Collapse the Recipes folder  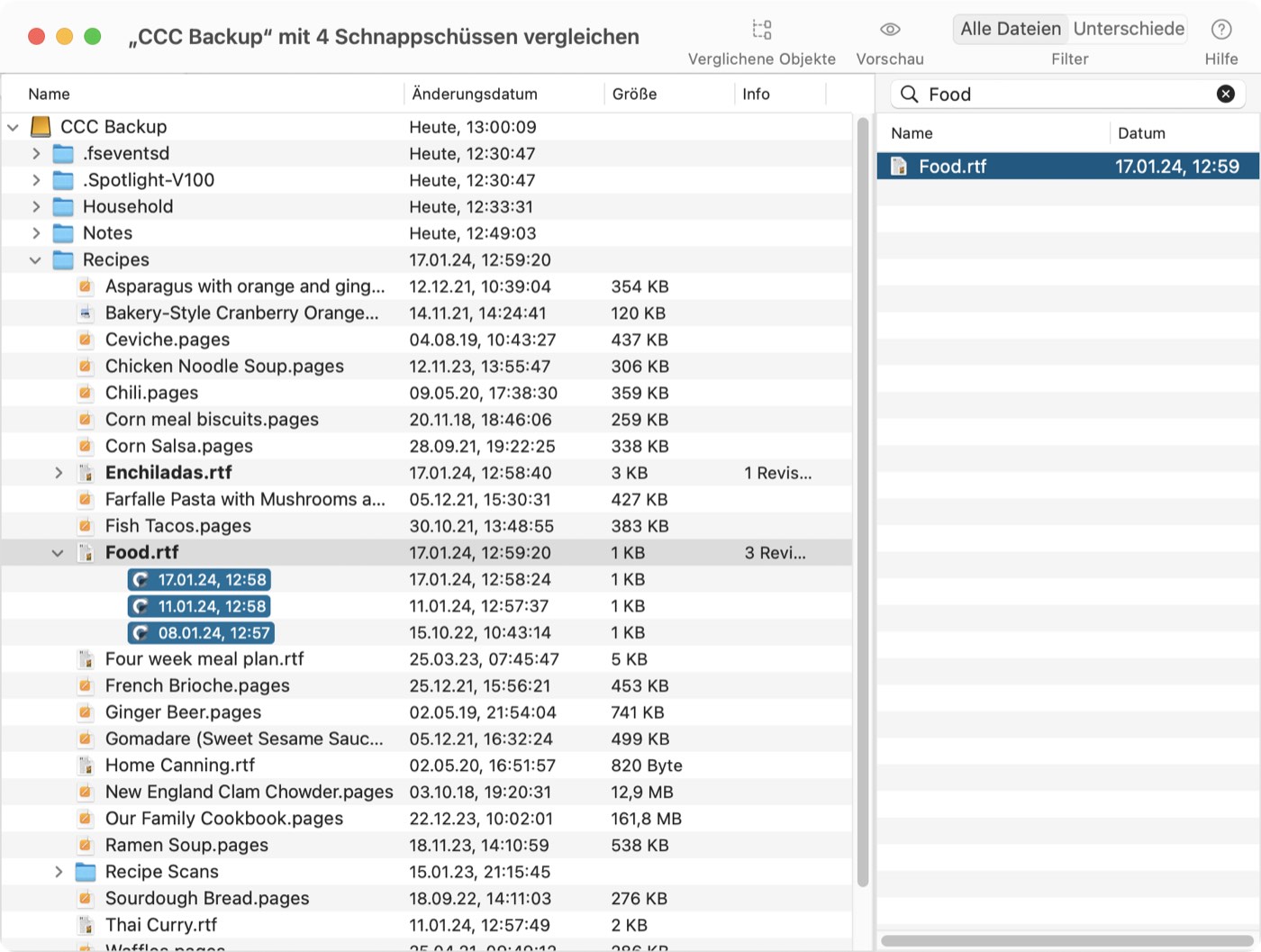[x=36, y=260]
